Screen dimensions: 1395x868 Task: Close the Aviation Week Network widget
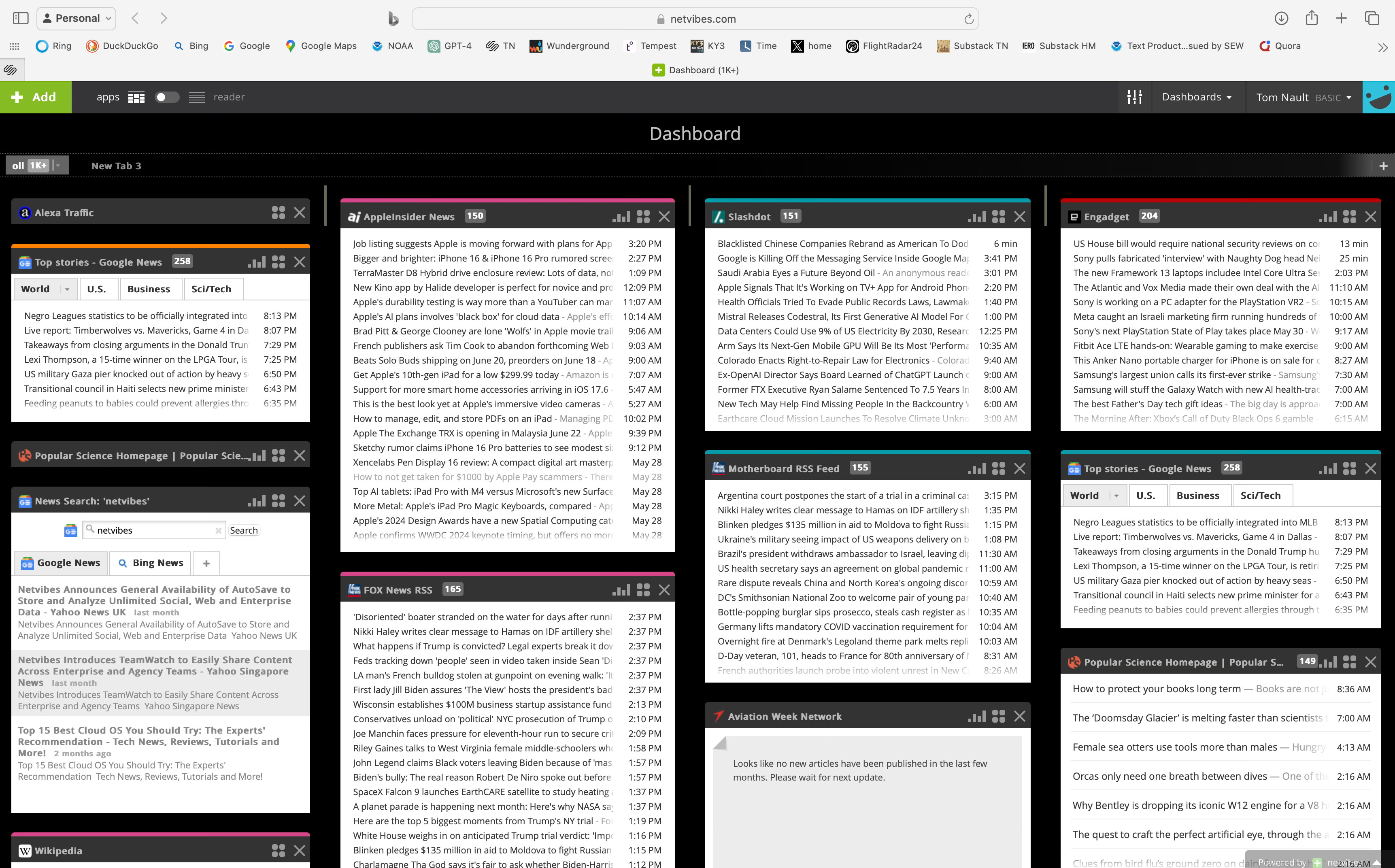coord(1020,716)
